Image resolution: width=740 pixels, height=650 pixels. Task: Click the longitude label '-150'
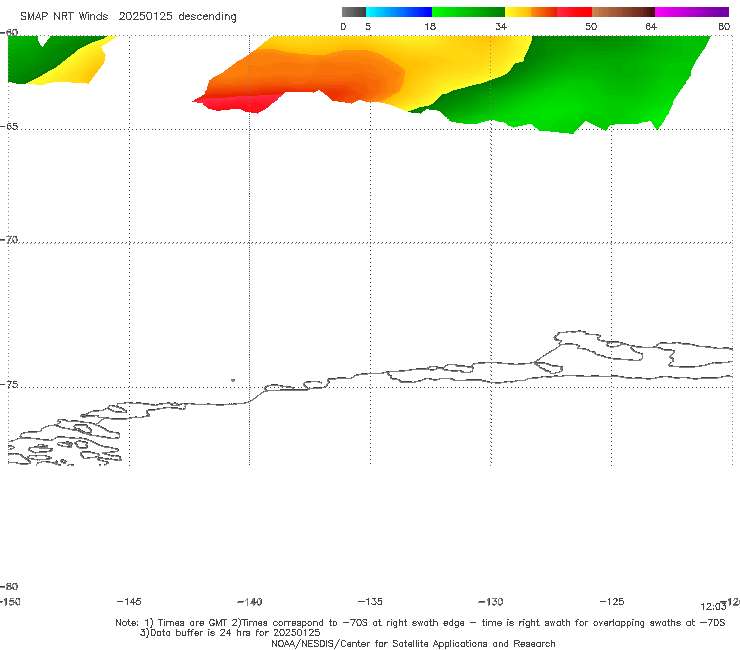click(x=9, y=601)
